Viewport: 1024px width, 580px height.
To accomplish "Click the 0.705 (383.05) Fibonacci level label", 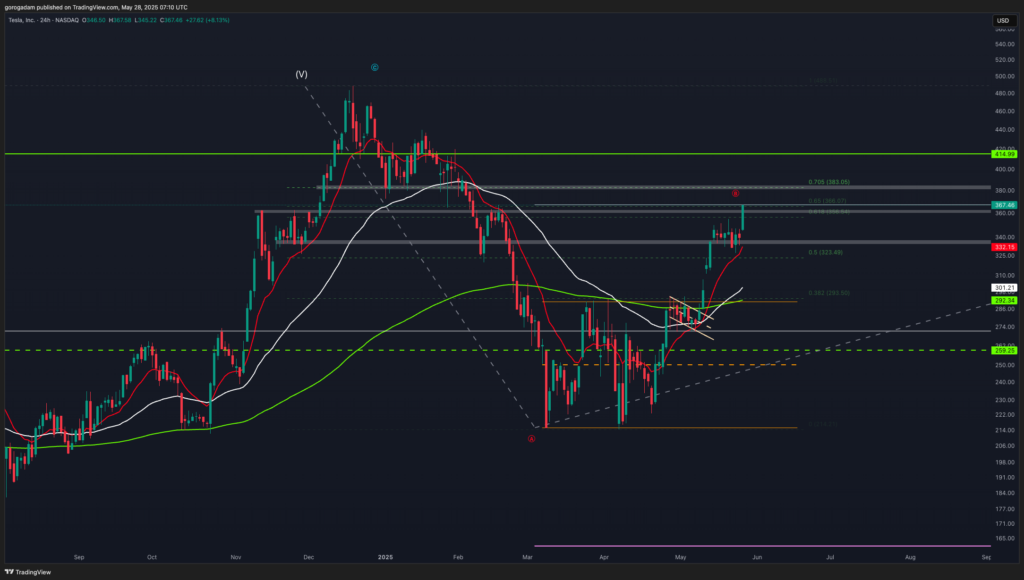I will pyautogui.click(x=828, y=182).
